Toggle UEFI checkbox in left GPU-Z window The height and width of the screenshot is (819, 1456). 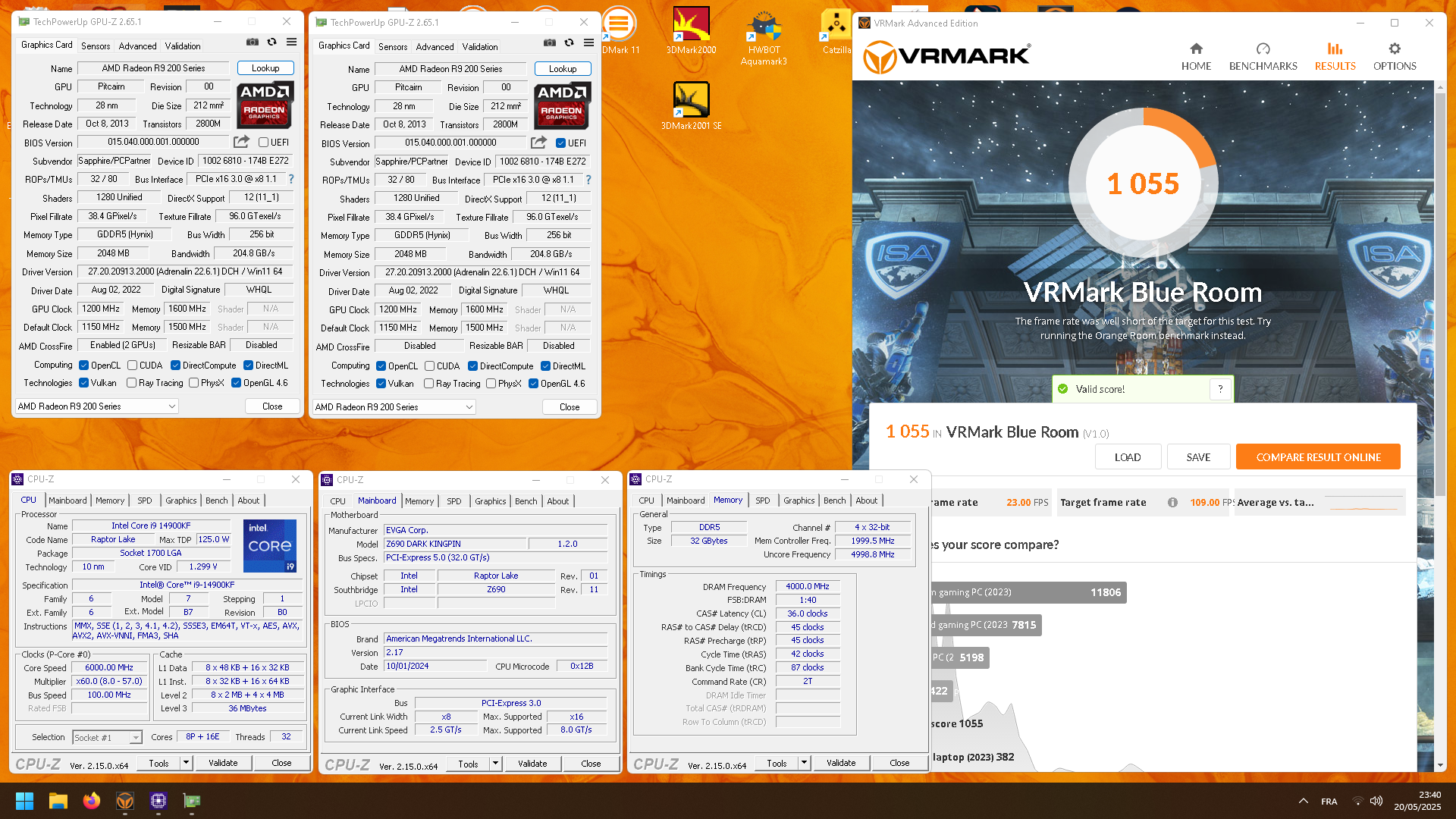tap(263, 142)
